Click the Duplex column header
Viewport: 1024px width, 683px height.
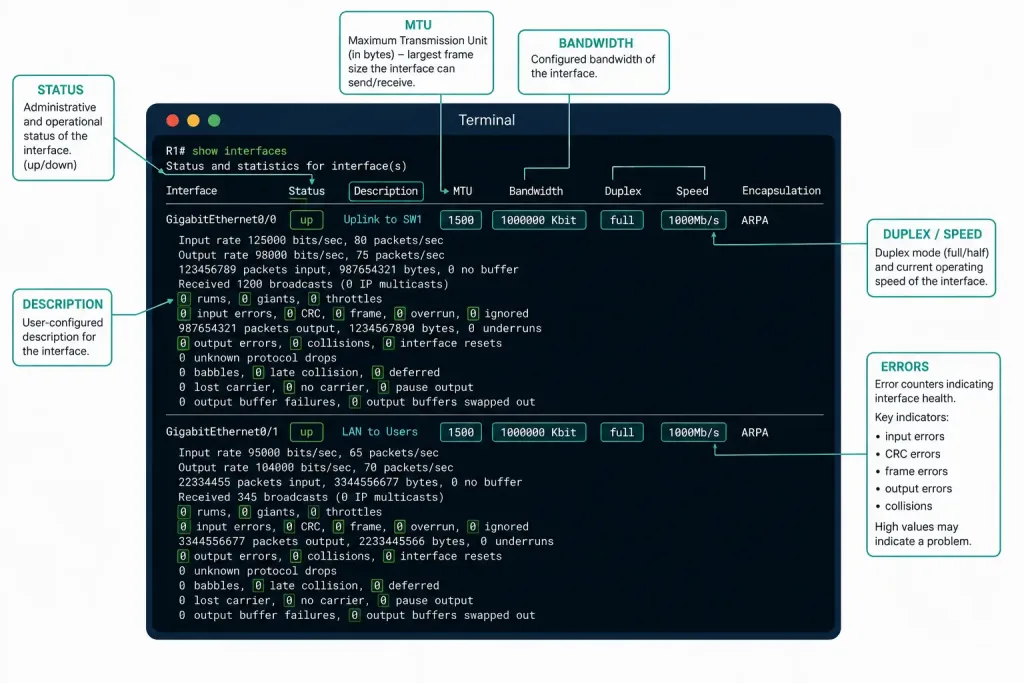[x=622, y=191]
